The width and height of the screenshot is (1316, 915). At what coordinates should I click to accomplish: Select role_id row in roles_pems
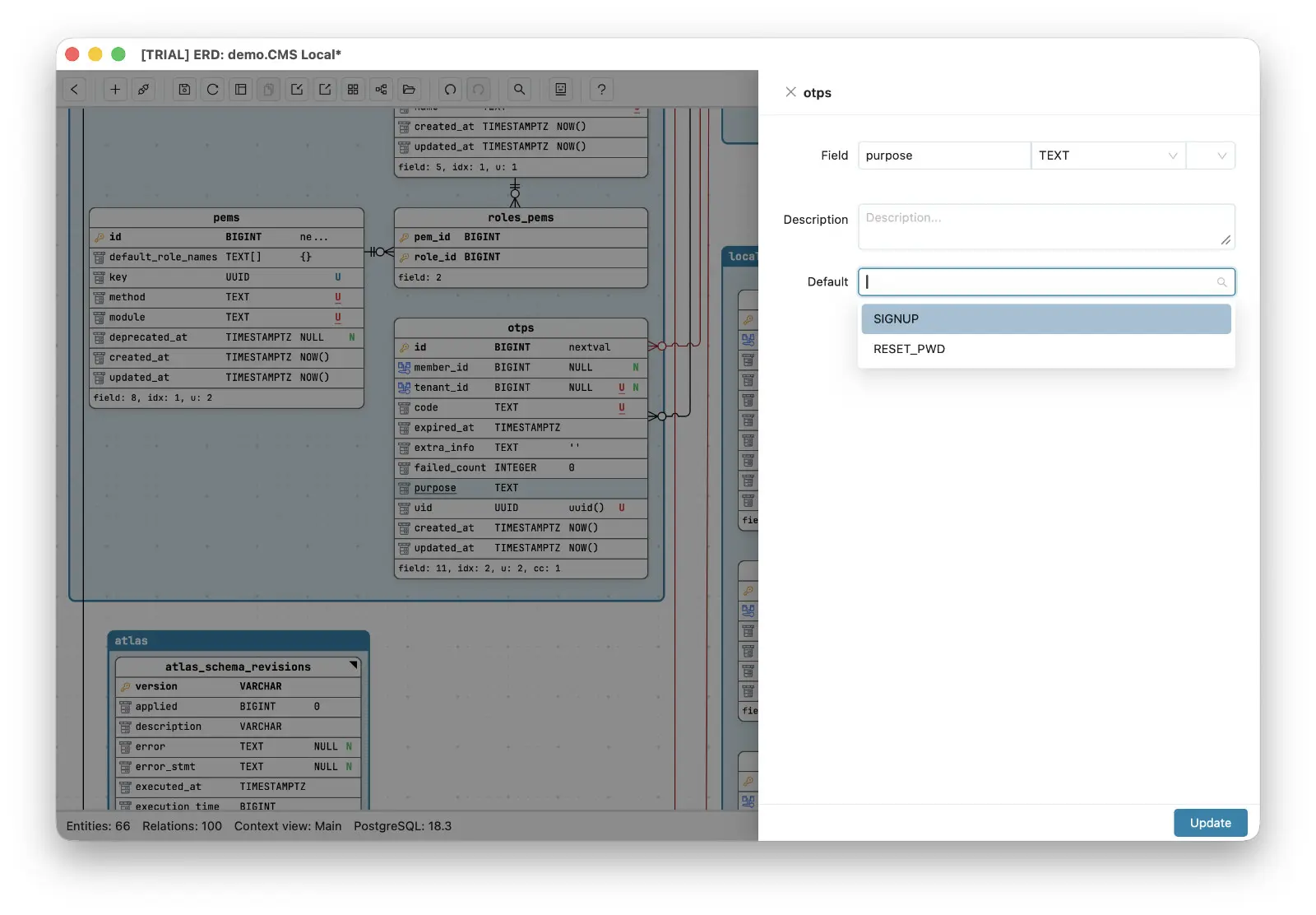coord(521,257)
